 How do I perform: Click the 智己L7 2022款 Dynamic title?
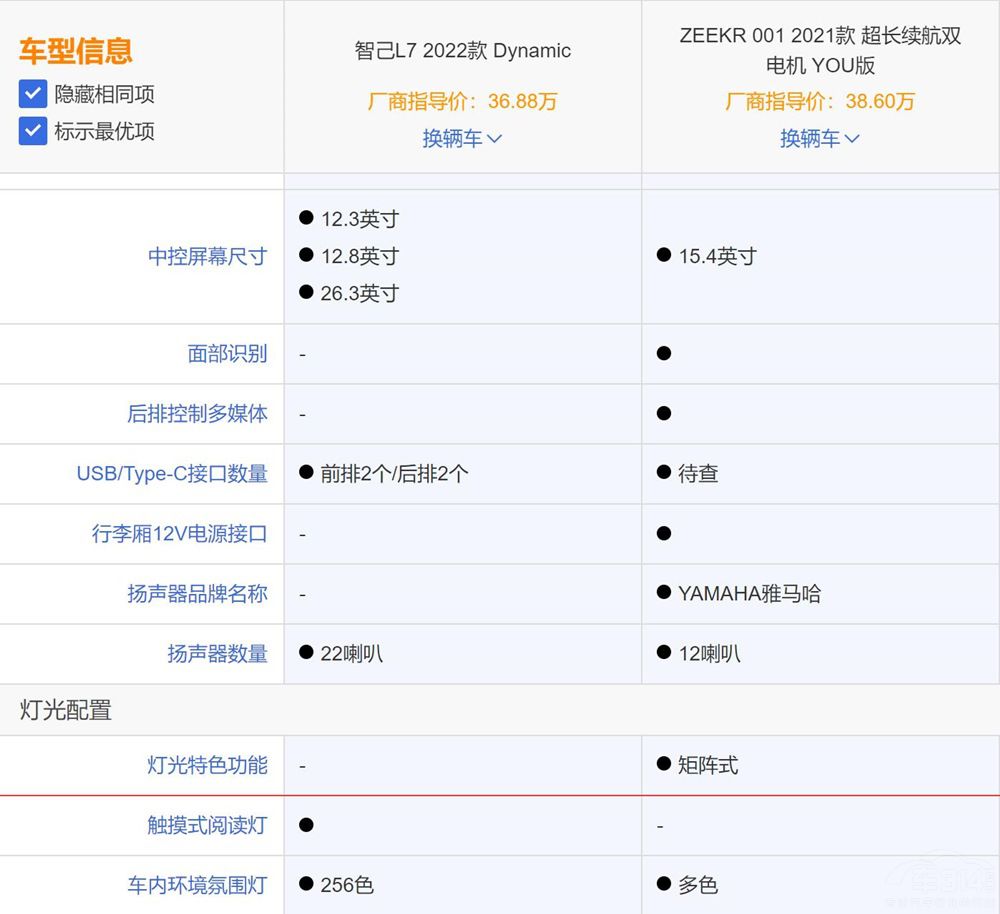click(462, 51)
